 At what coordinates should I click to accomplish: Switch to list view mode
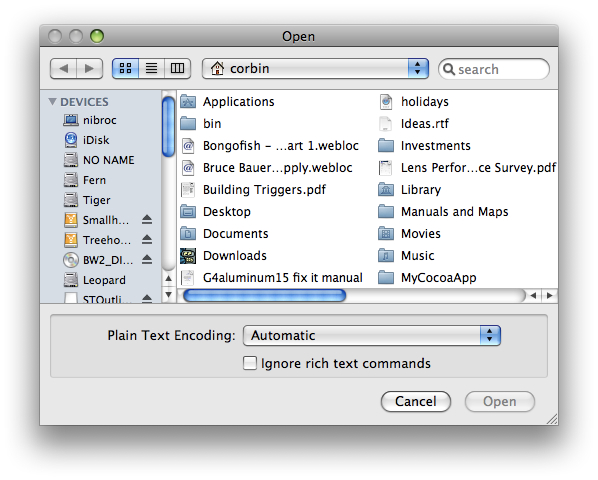[151, 69]
